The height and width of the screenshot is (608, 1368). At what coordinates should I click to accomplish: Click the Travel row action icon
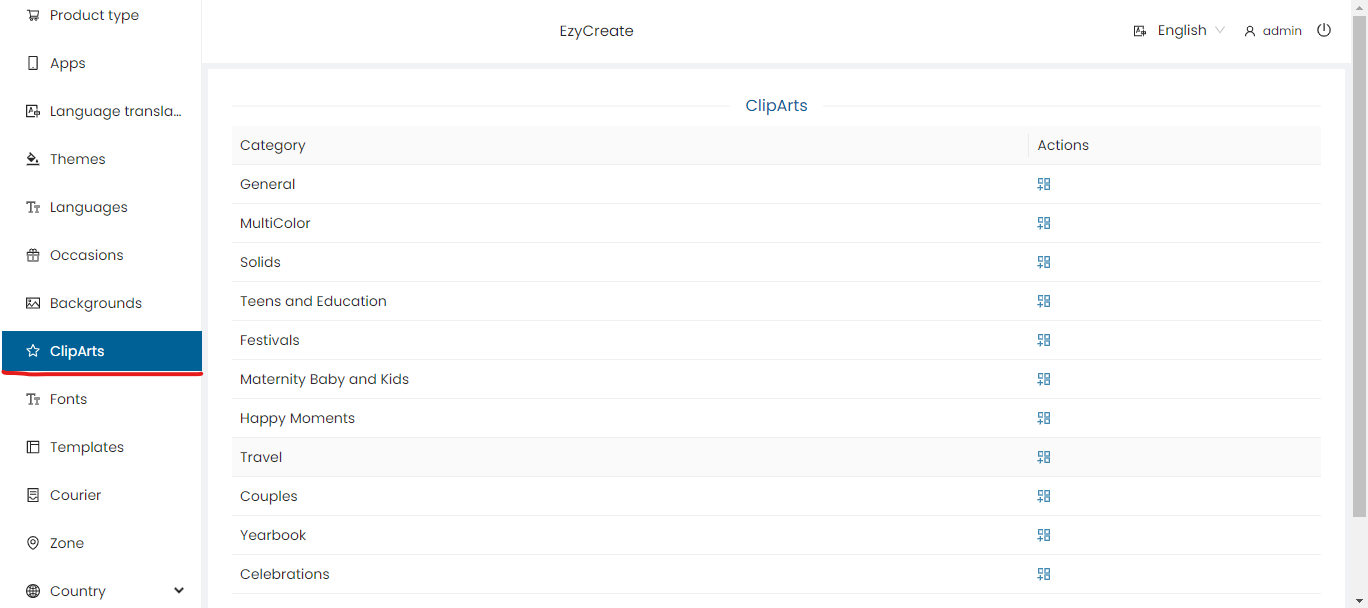[x=1044, y=457]
